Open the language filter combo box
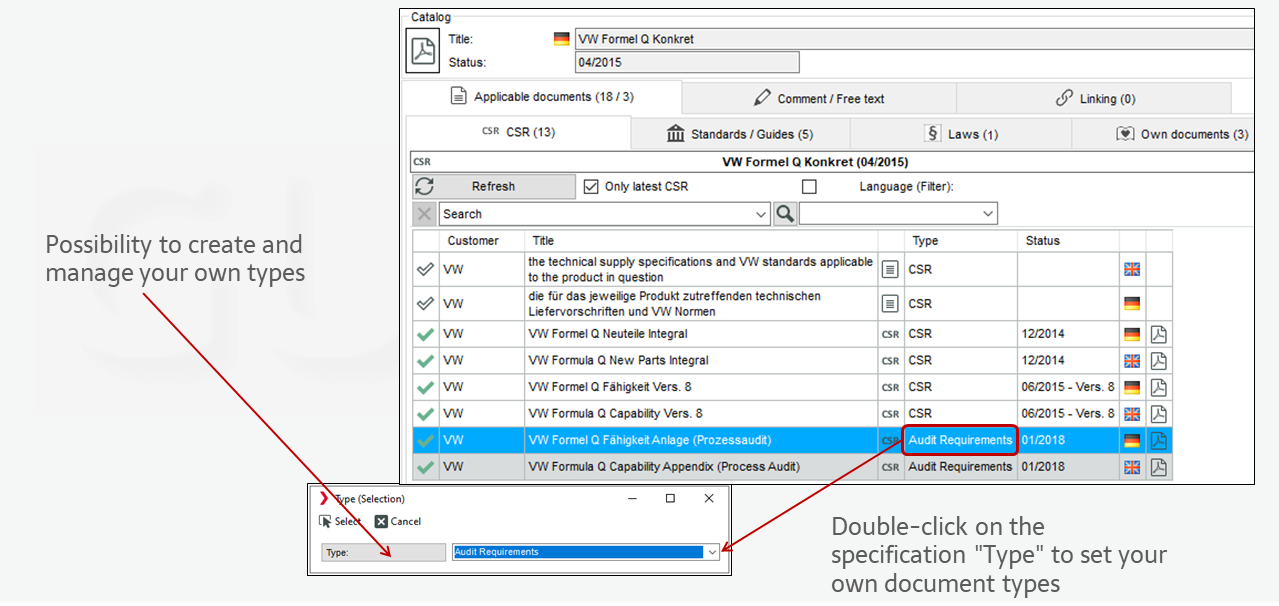The image size is (1279, 606). coord(988,214)
